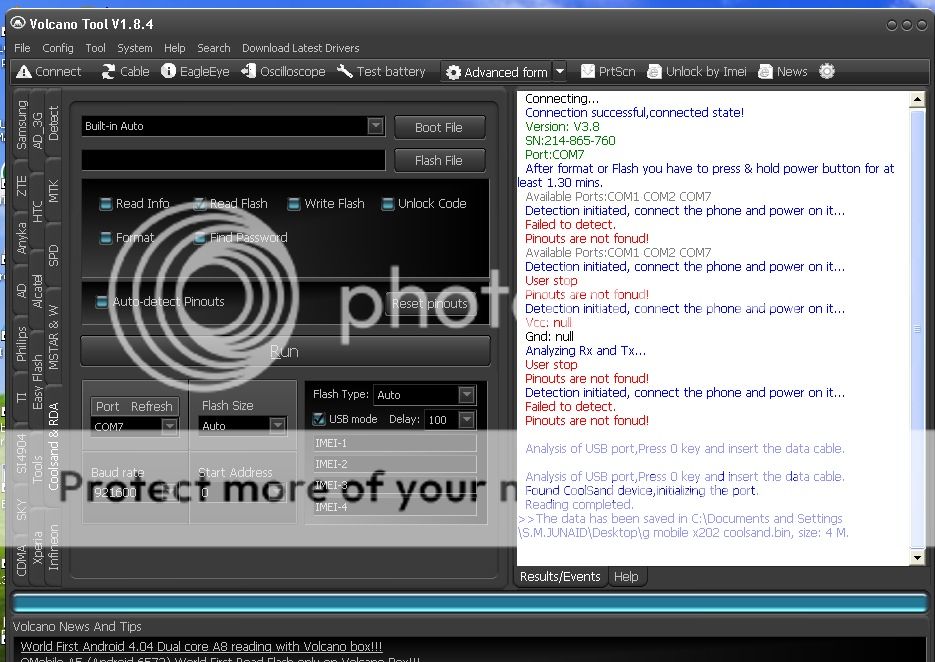The width and height of the screenshot is (935, 662).
Task: Toggle the Read Info checkbox
Action: click(106, 204)
